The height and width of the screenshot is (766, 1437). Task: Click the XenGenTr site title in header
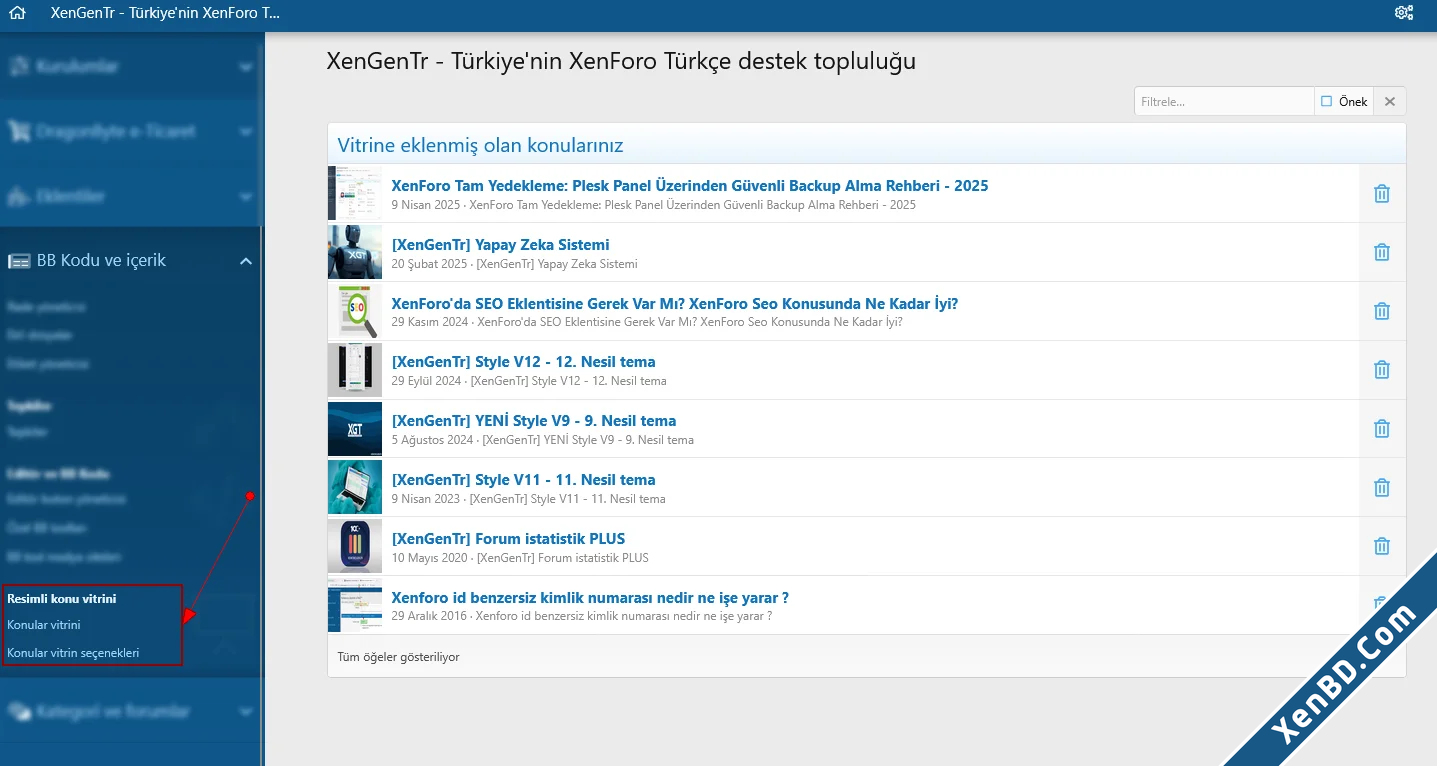pyautogui.click(x=166, y=14)
